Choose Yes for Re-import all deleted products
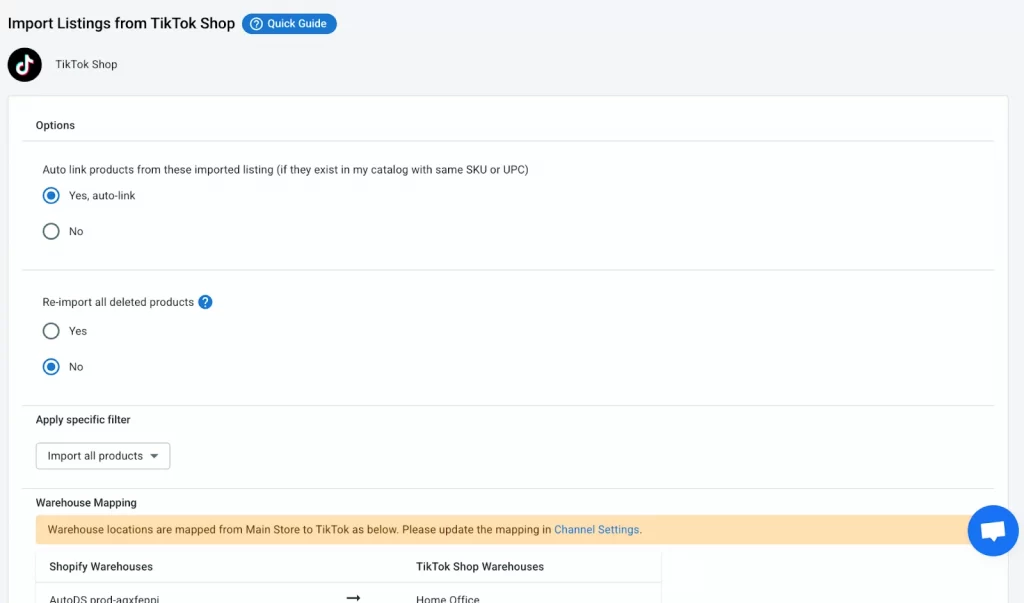The image size is (1024, 603). point(51,331)
